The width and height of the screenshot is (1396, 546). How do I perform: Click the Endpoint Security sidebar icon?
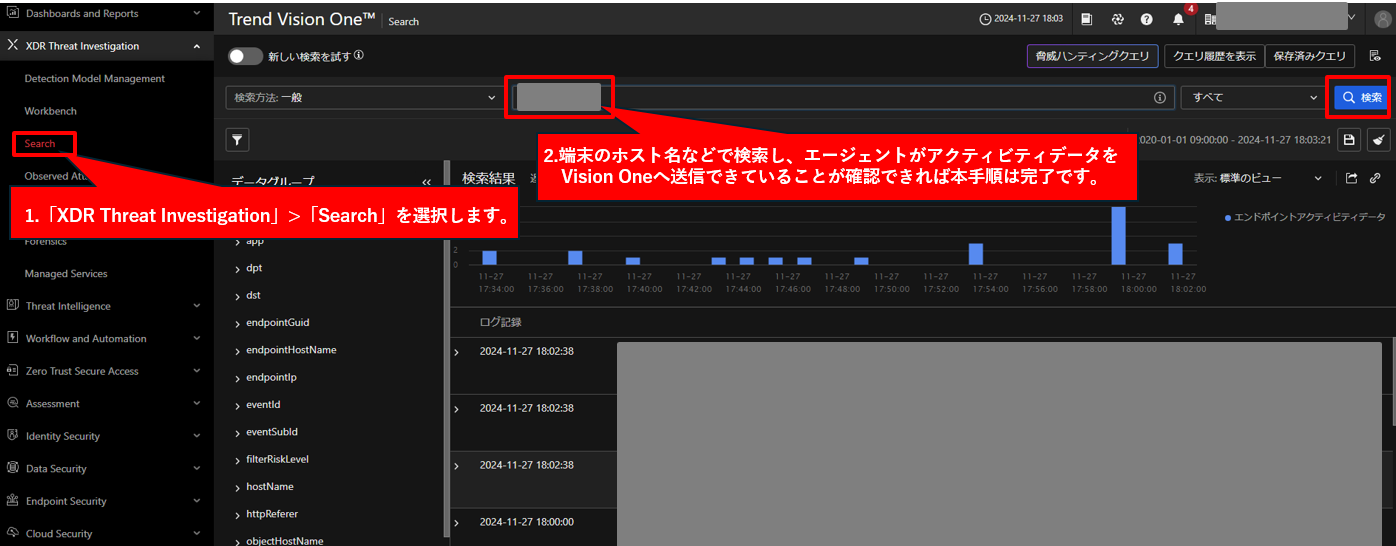(x=14, y=501)
